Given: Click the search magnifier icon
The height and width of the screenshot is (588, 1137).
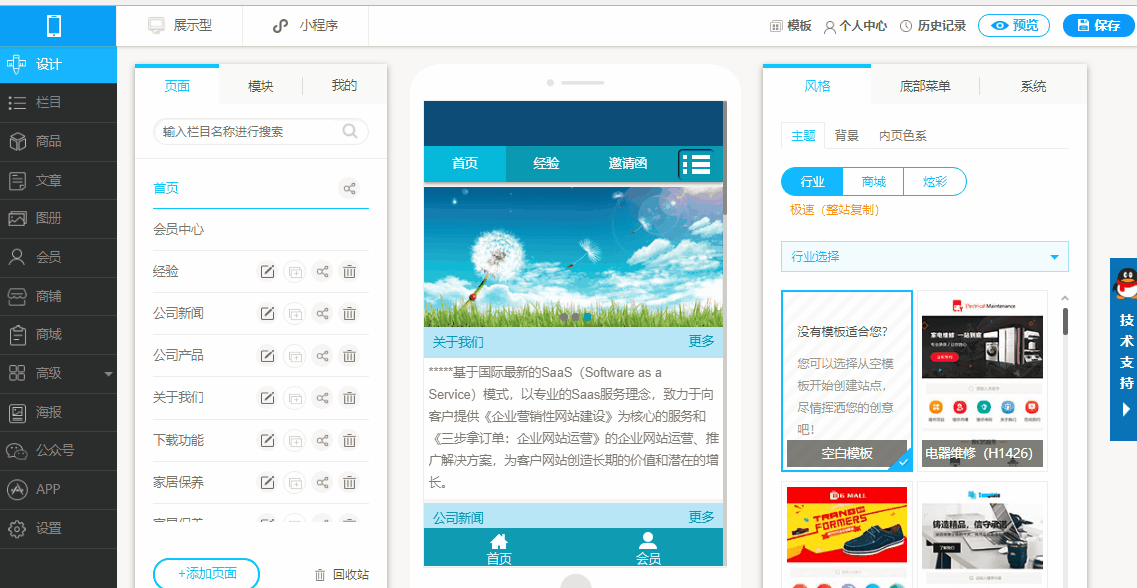Looking at the screenshot, I should tap(350, 131).
